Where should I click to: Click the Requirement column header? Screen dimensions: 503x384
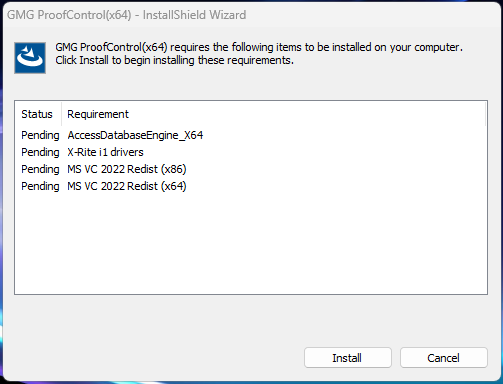(x=98, y=114)
